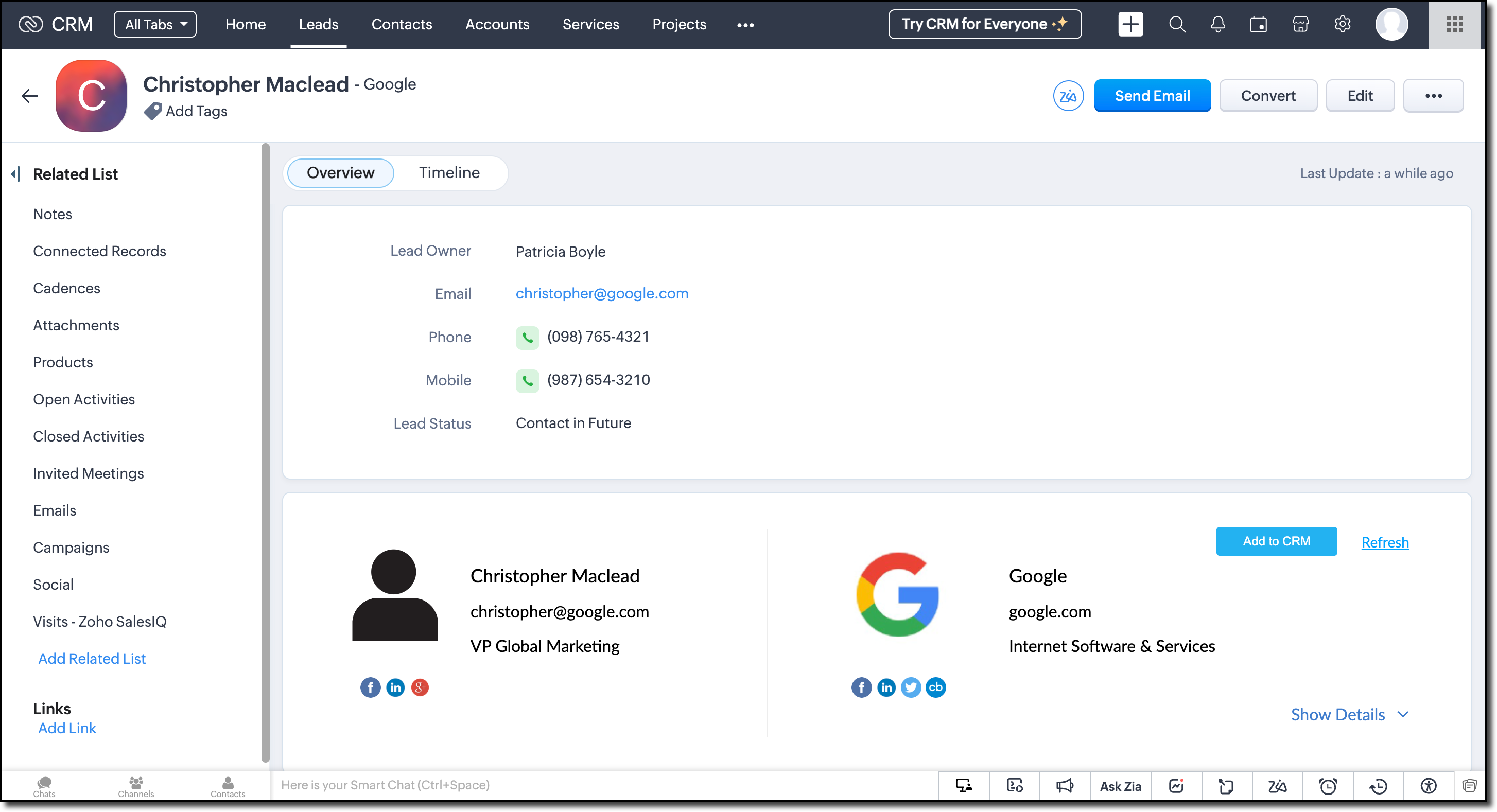Click the search magnifier icon
The height and width of the screenshot is (812, 1497).
1177,24
